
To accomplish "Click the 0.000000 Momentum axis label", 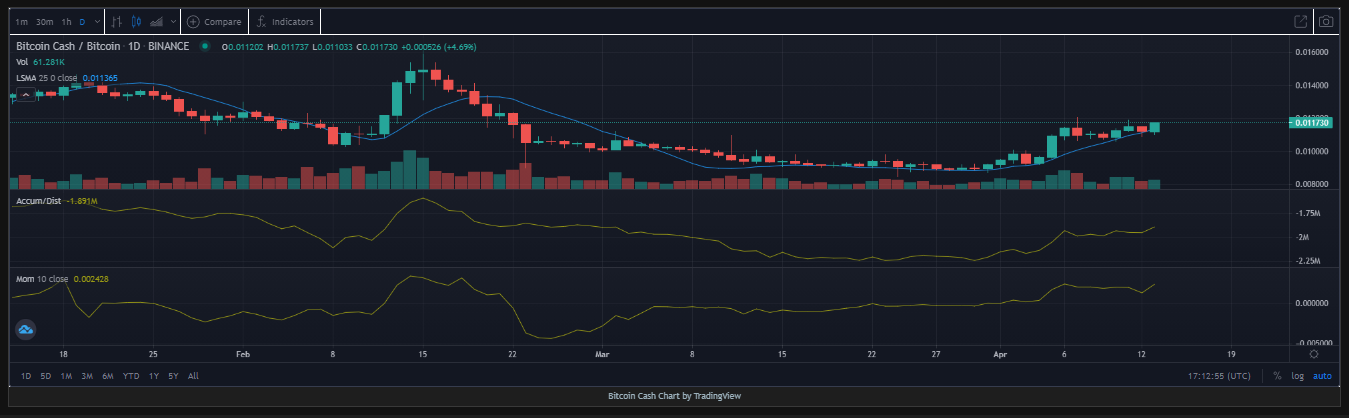I will (x=1313, y=302).
